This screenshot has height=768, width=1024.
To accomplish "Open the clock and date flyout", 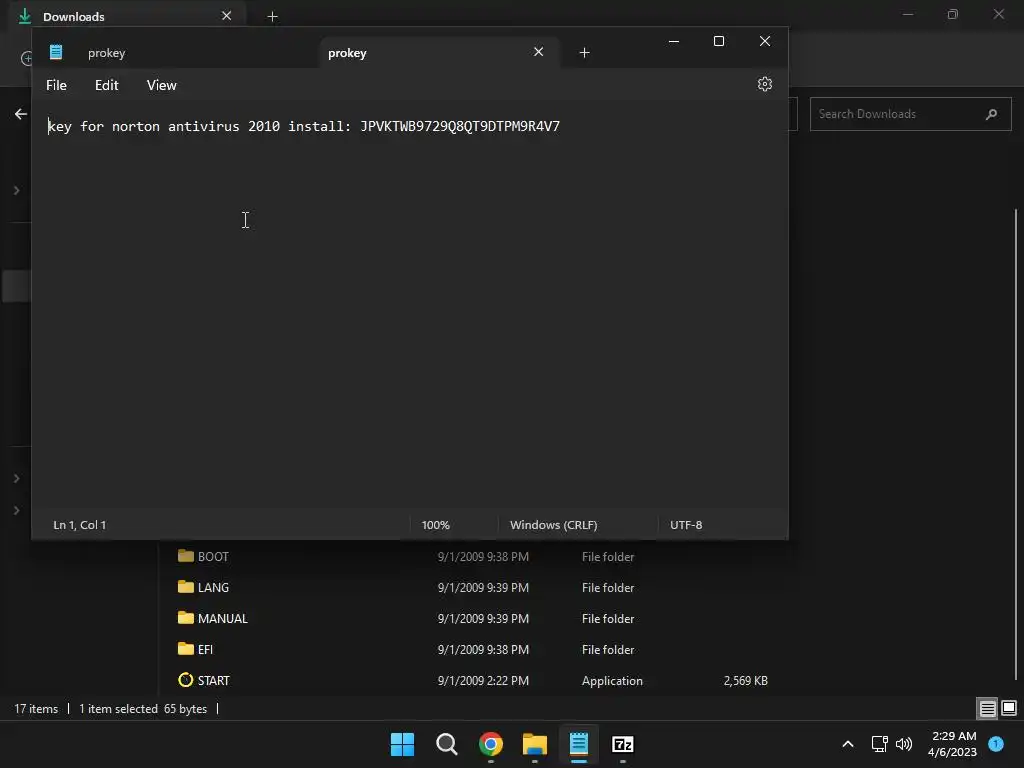I will 953,744.
